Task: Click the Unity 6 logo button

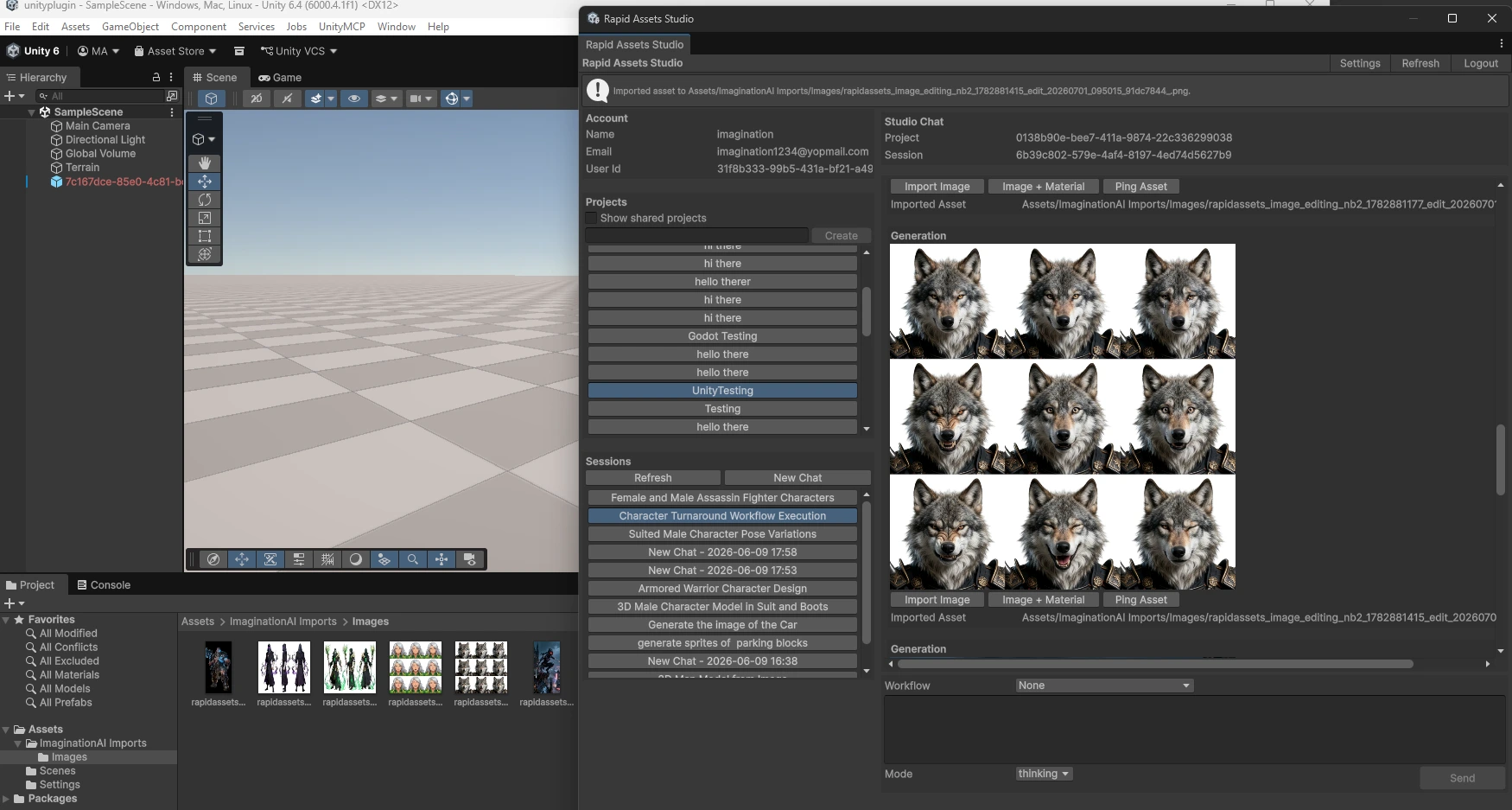Action: click(34, 51)
